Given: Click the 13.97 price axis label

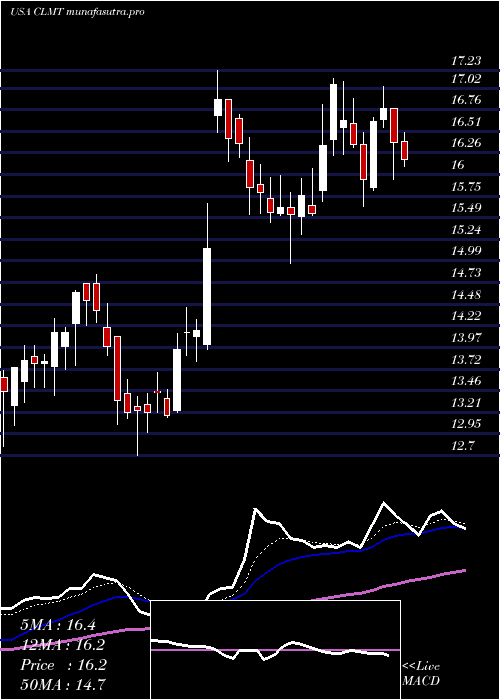Looking at the screenshot, I should click(467, 338).
